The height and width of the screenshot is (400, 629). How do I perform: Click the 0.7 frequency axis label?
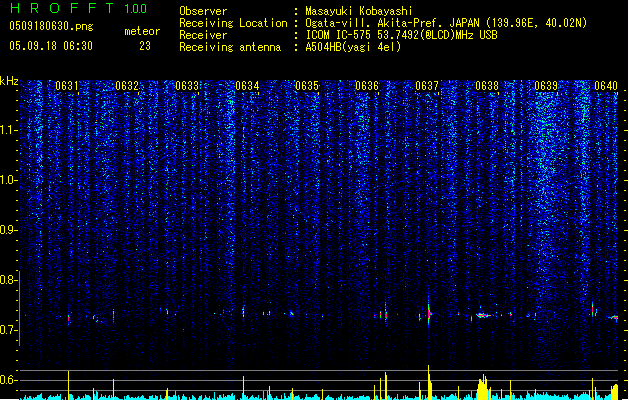click(x=9, y=330)
